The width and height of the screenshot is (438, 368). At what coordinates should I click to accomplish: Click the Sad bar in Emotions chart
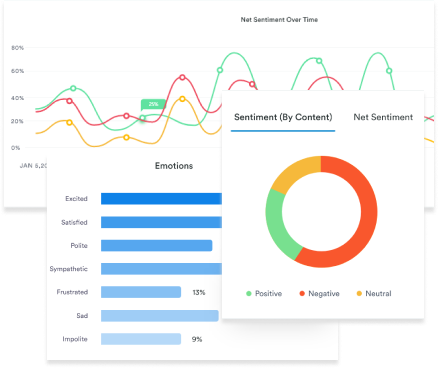point(160,316)
